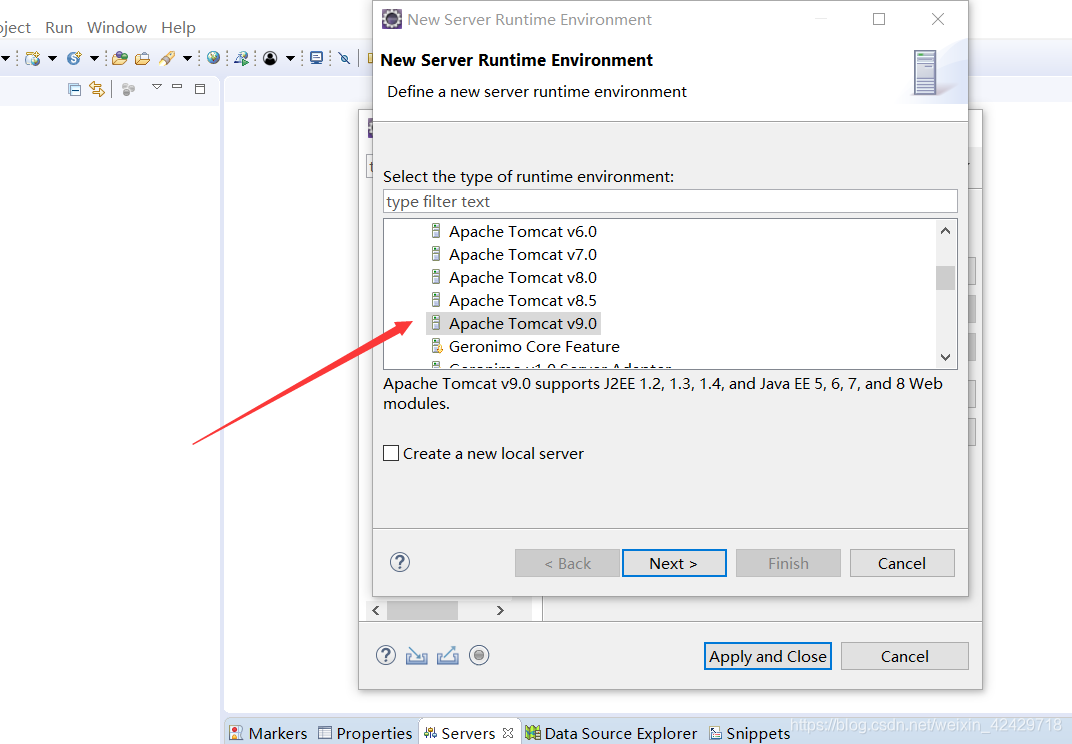Click the grey circles focus icon in left panel
1072x744 pixels.
click(128, 89)
